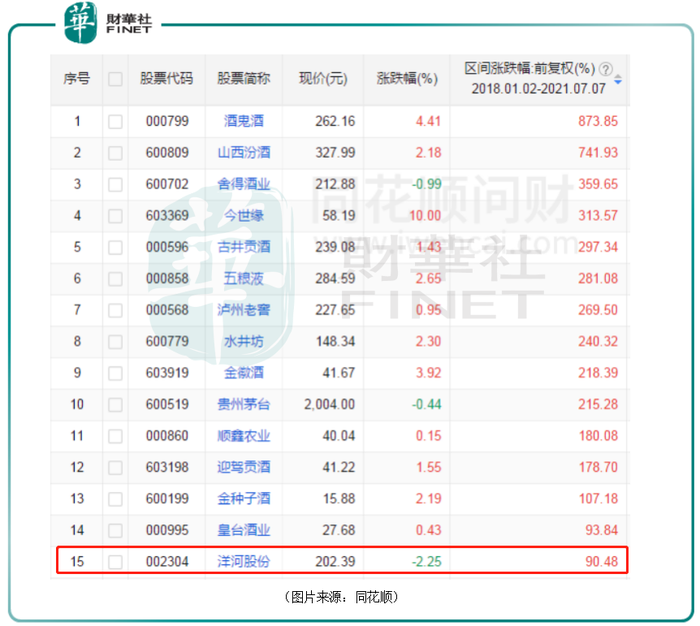Image resolution: width=700 pixels, height=626 pixels.
Task: Select the price 15.88
Action: click(x=339, y=499)
